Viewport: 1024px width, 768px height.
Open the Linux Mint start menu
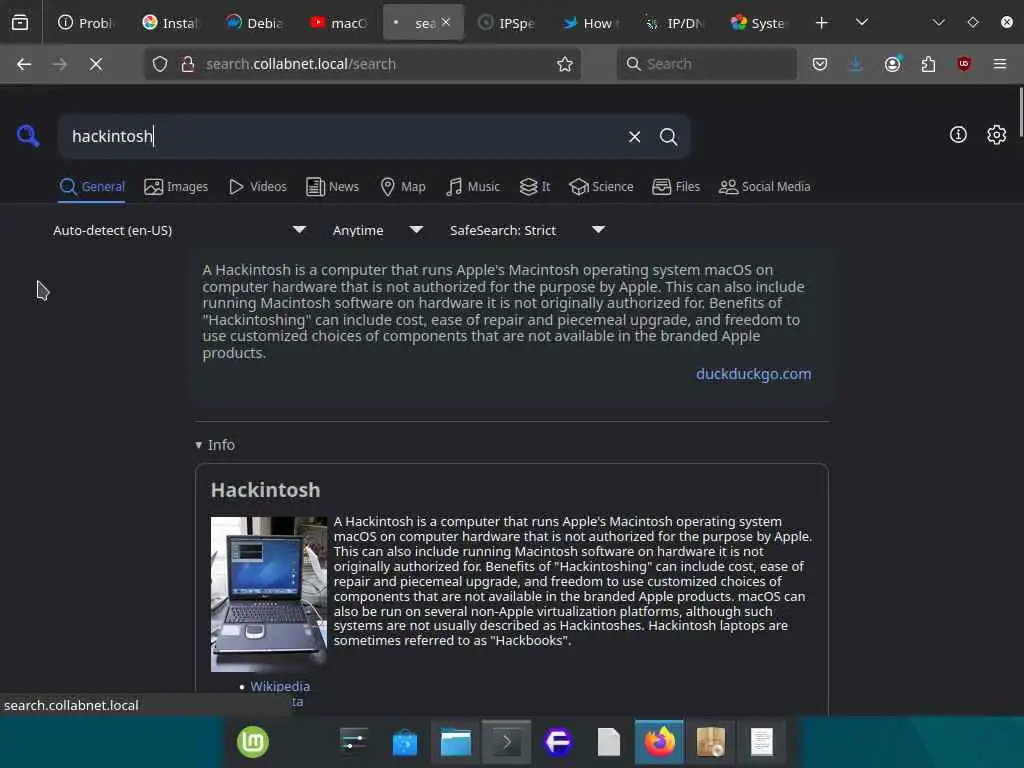click(253, 742)
